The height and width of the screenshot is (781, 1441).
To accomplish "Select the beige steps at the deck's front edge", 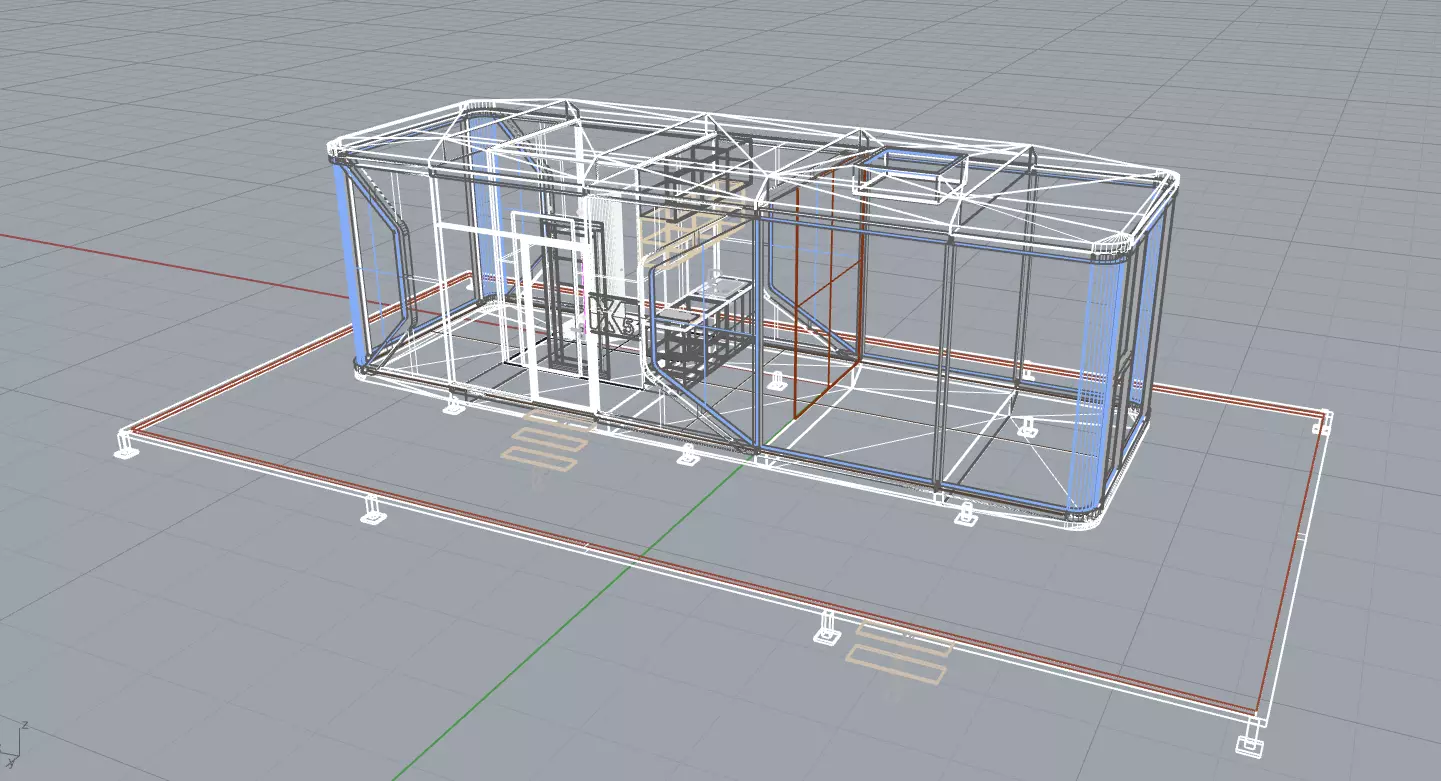I will click(898, 654).
